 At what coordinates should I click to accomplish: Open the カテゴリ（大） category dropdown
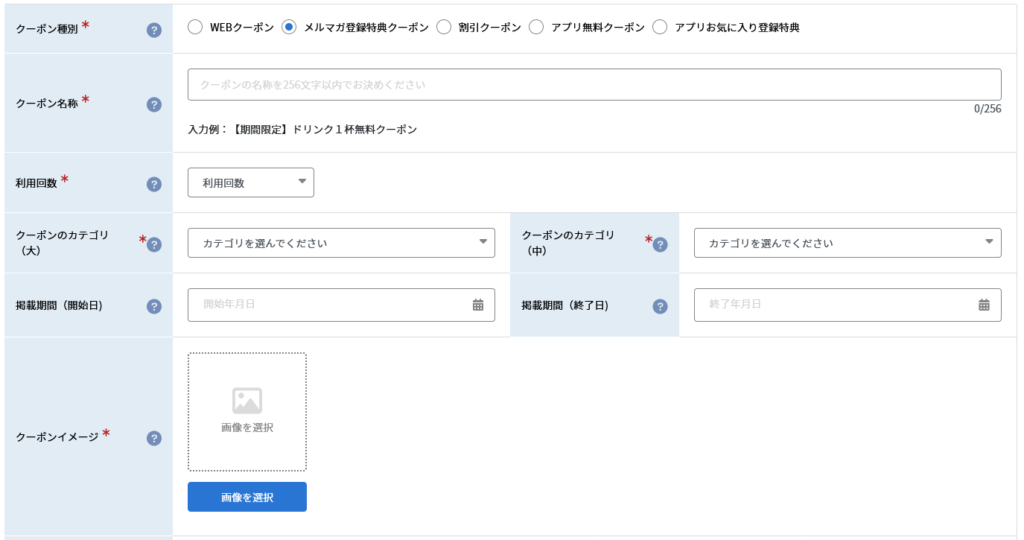[341, 243]
